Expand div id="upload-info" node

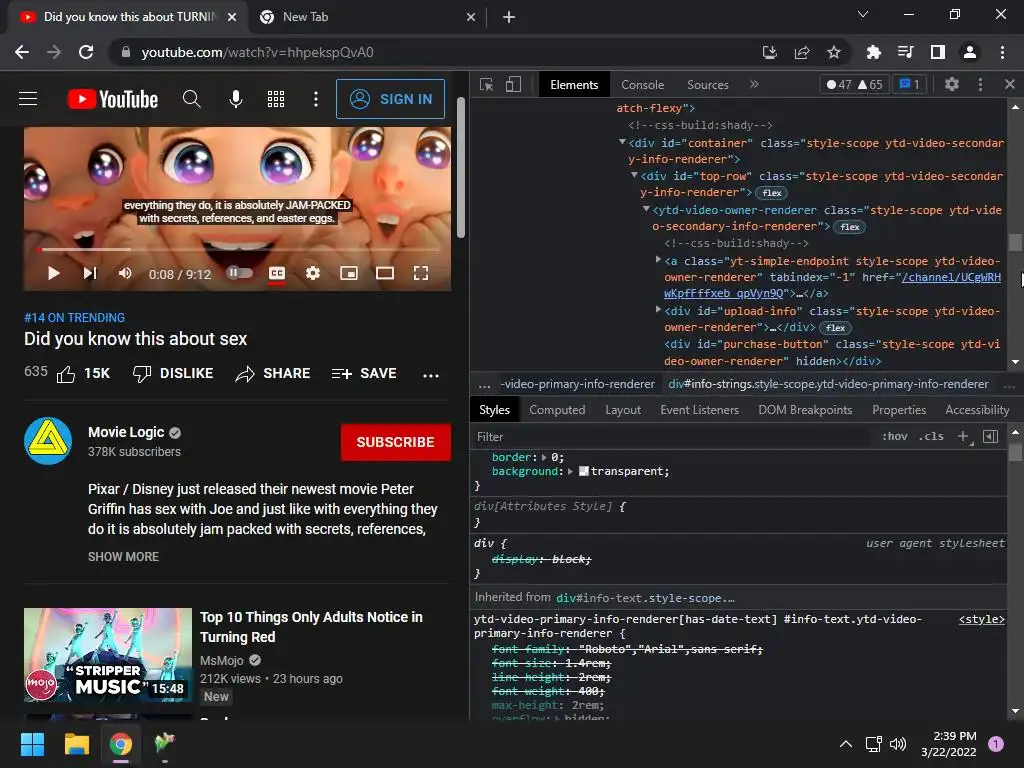658,310
